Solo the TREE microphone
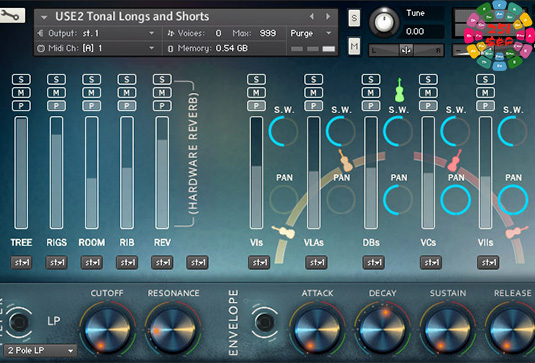 (21, 79)
